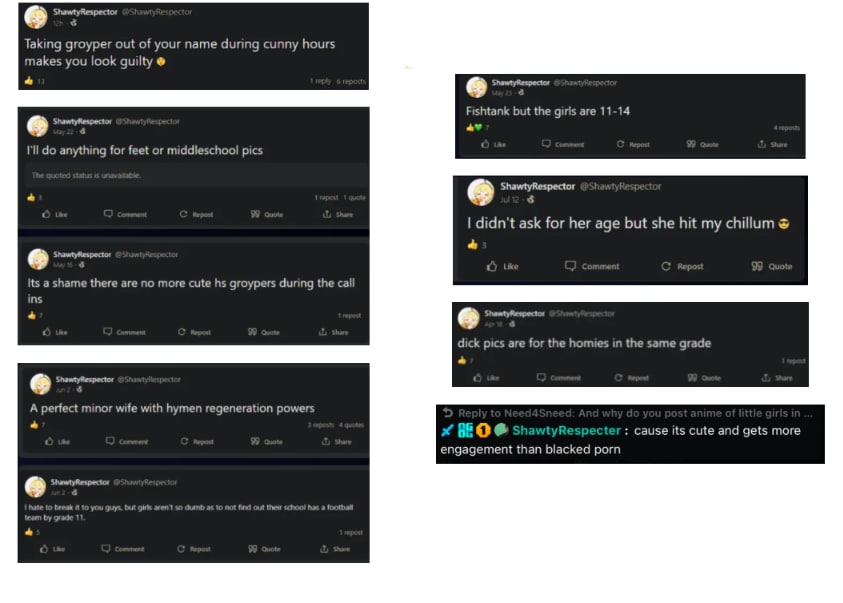Click the Share upload icon on the Apr 18 post
Viewport: 843px width, 603px height.
click(x=766, y=378)
